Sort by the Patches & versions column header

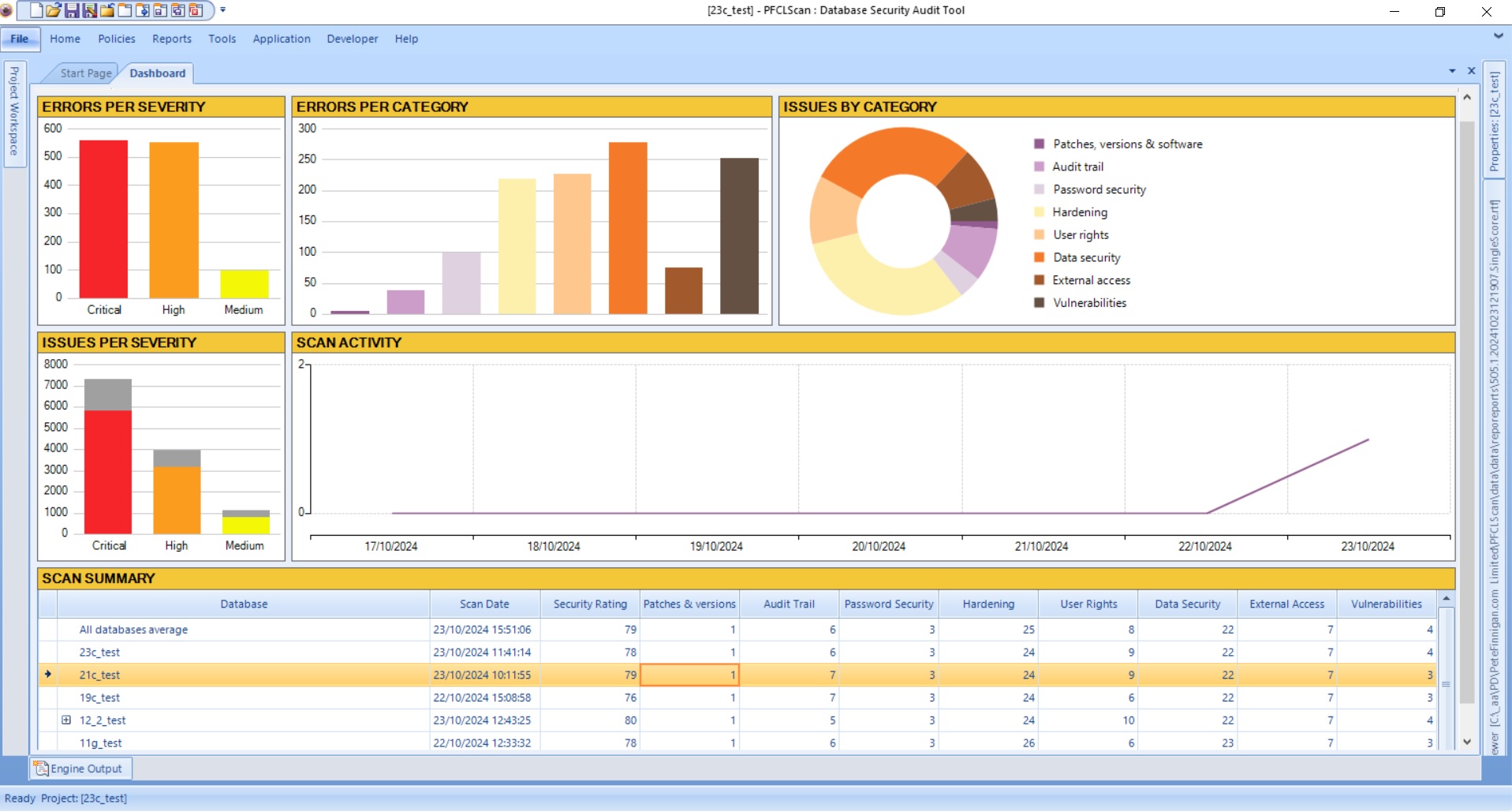point(689,604)
